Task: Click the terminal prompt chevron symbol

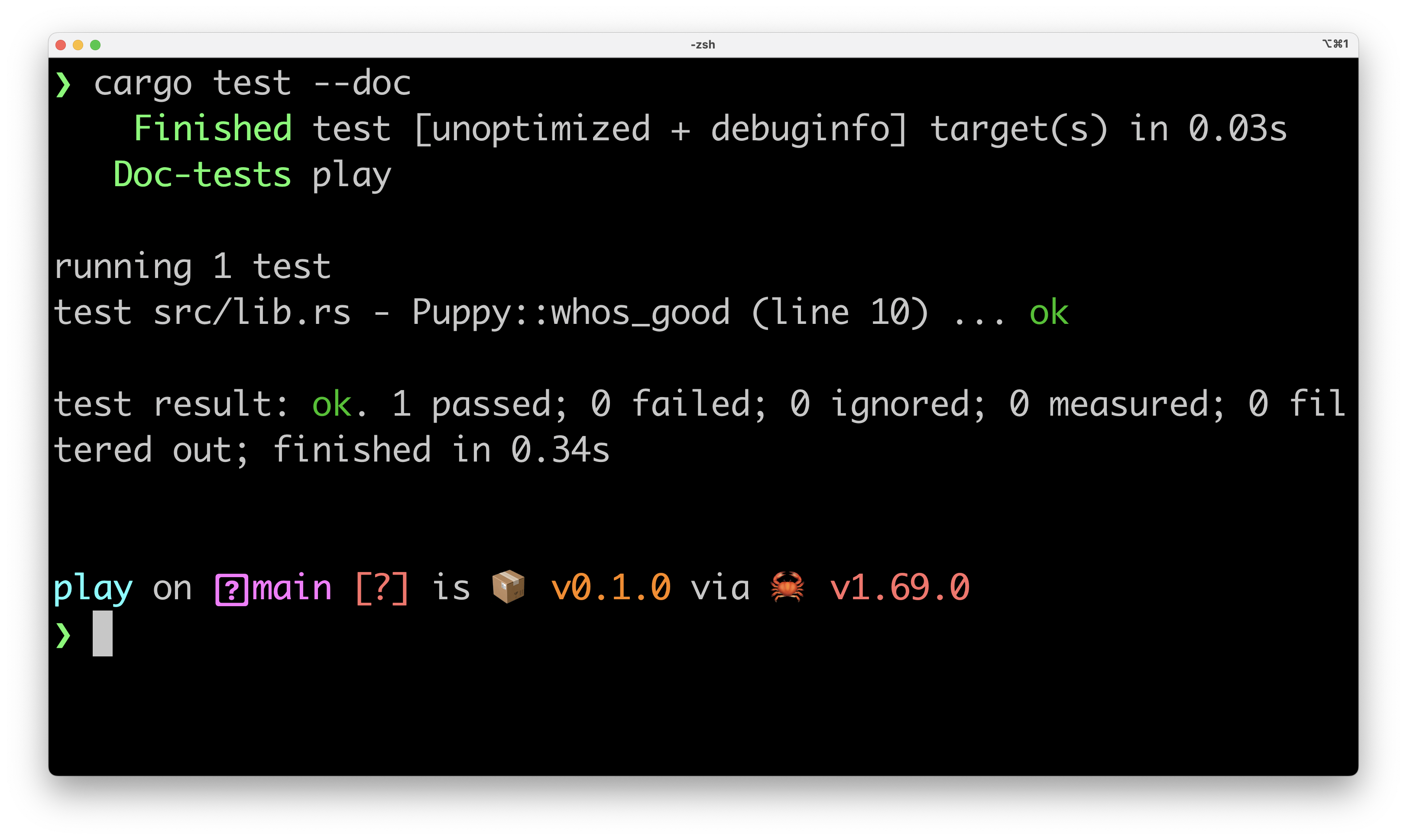Action: point(63,636)
